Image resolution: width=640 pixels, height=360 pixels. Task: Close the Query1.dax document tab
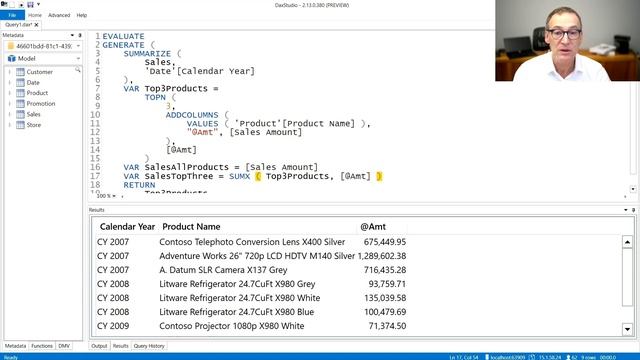[36, 25]
